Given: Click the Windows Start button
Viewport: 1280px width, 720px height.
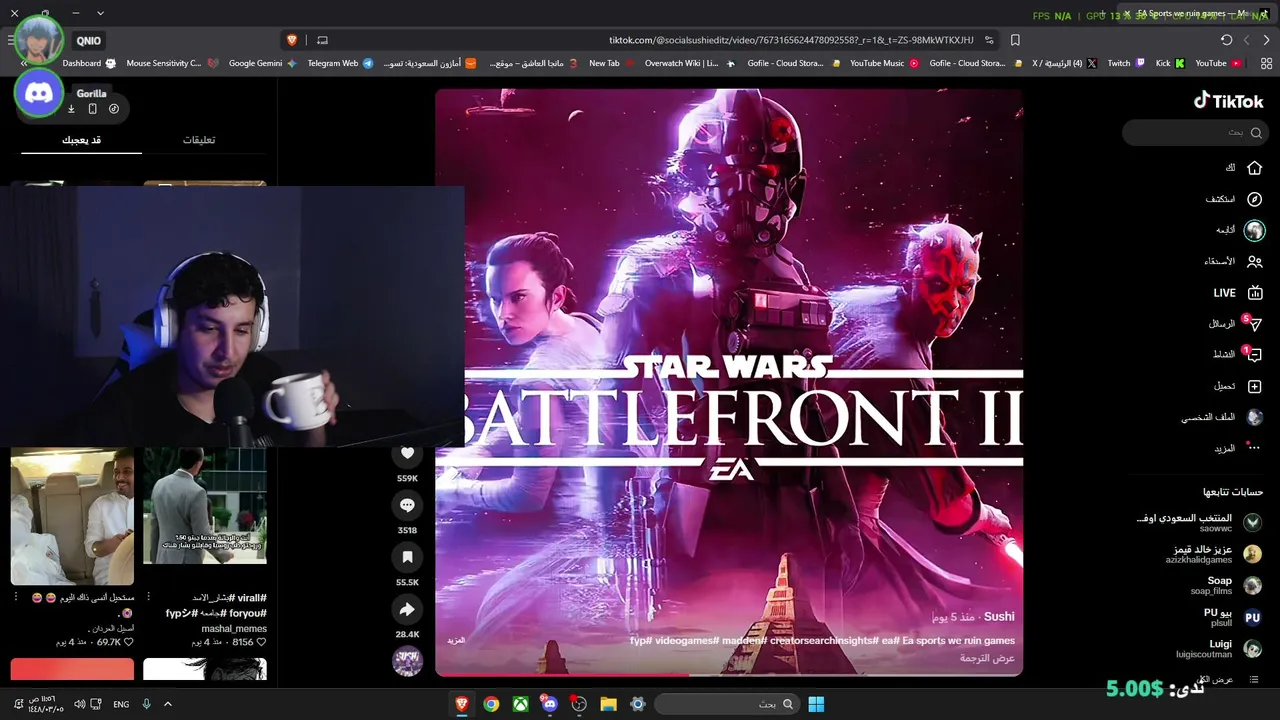Looking at the screenshot, I should coord(816,704).
